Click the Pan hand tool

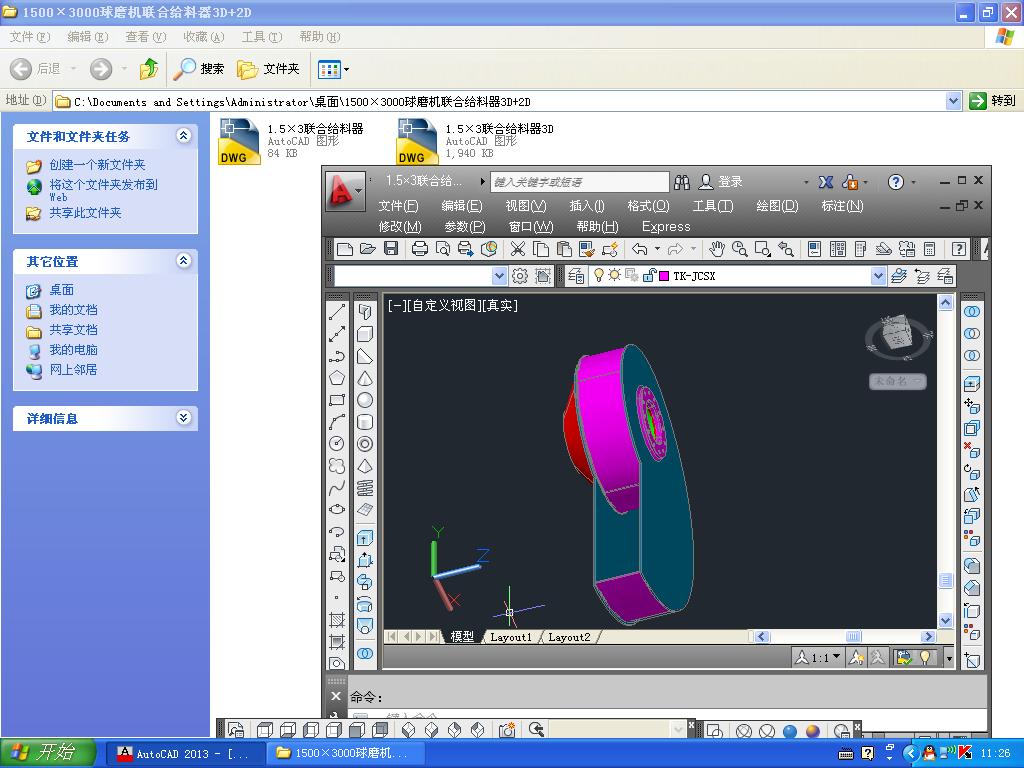coord(716,249)
